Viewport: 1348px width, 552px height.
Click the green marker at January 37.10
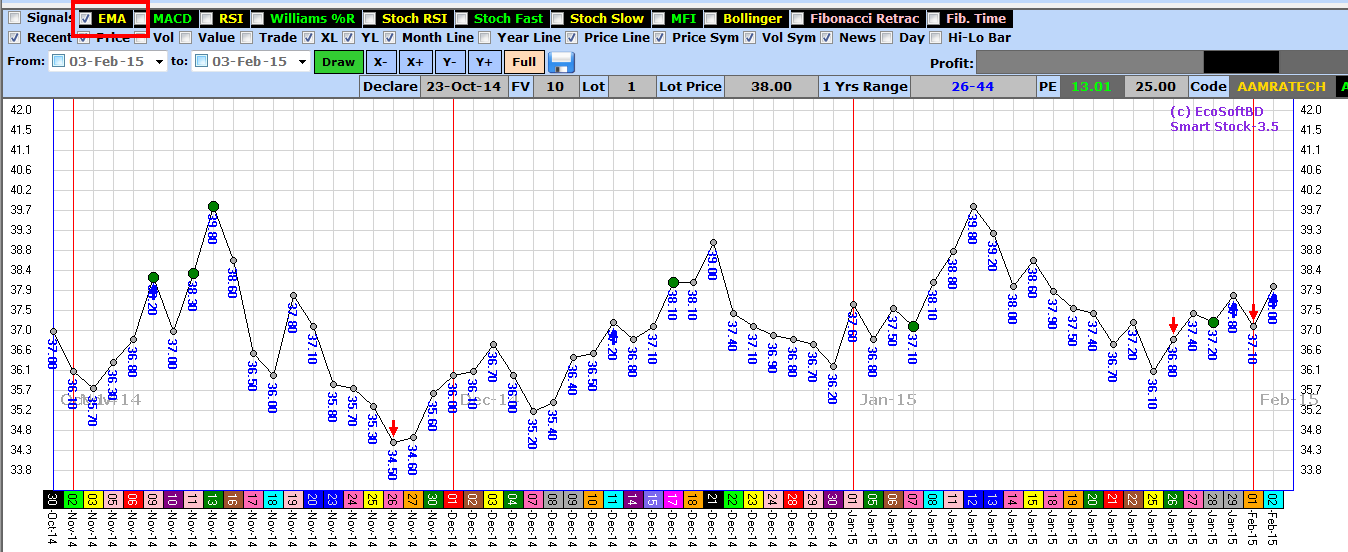click(x=913, y=326)
